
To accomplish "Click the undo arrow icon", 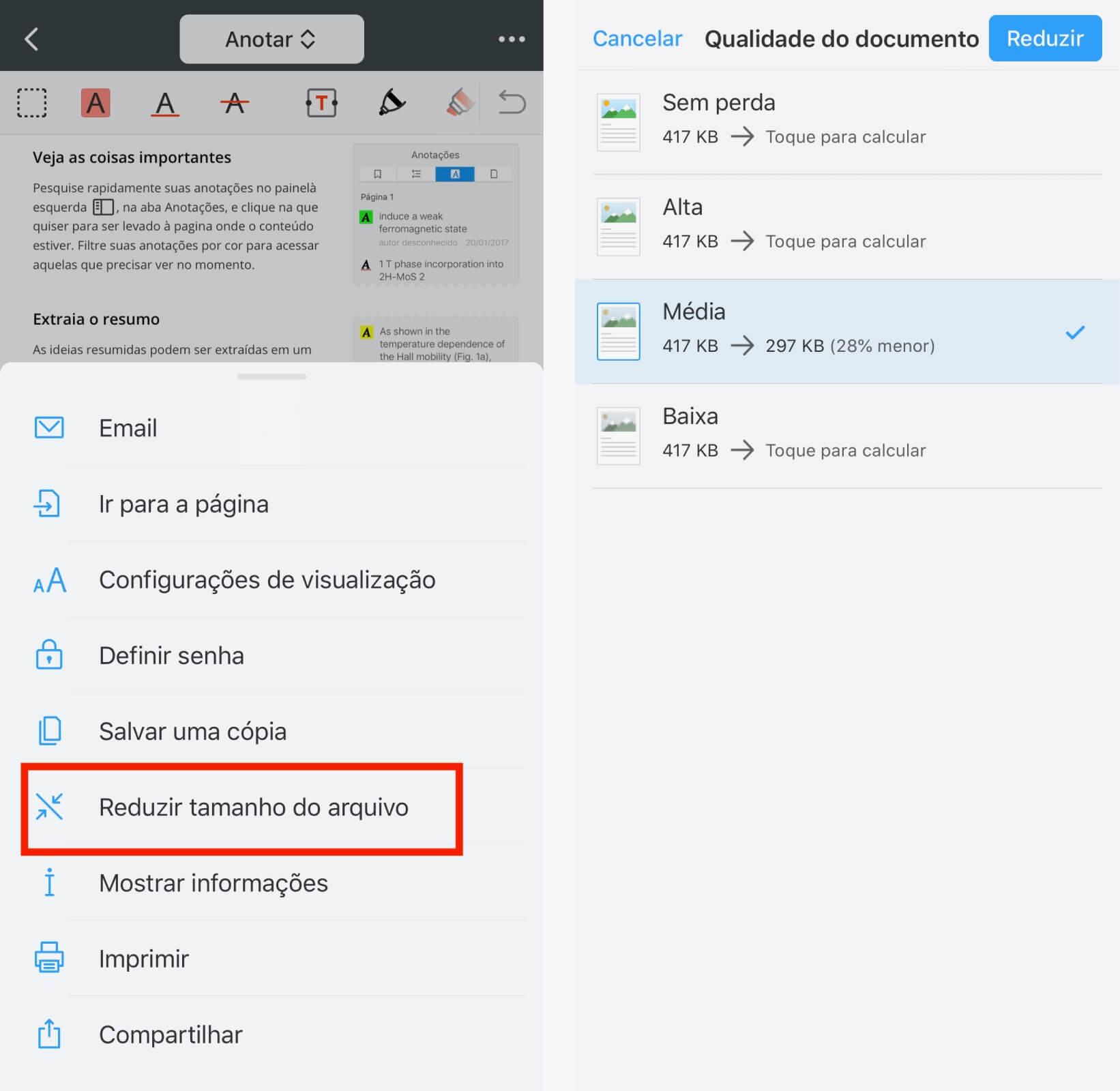I will click(512, 103).
